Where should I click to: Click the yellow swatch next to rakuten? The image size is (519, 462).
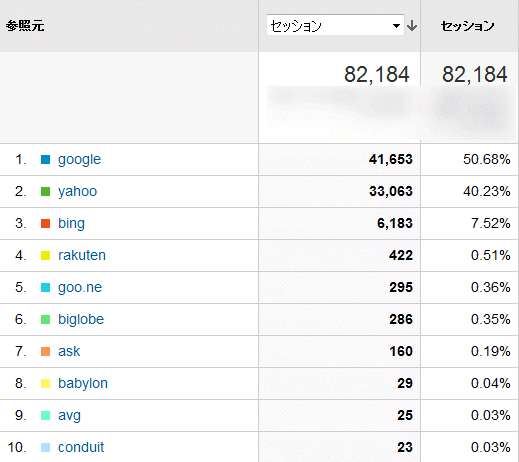click(x=45, y=256)
